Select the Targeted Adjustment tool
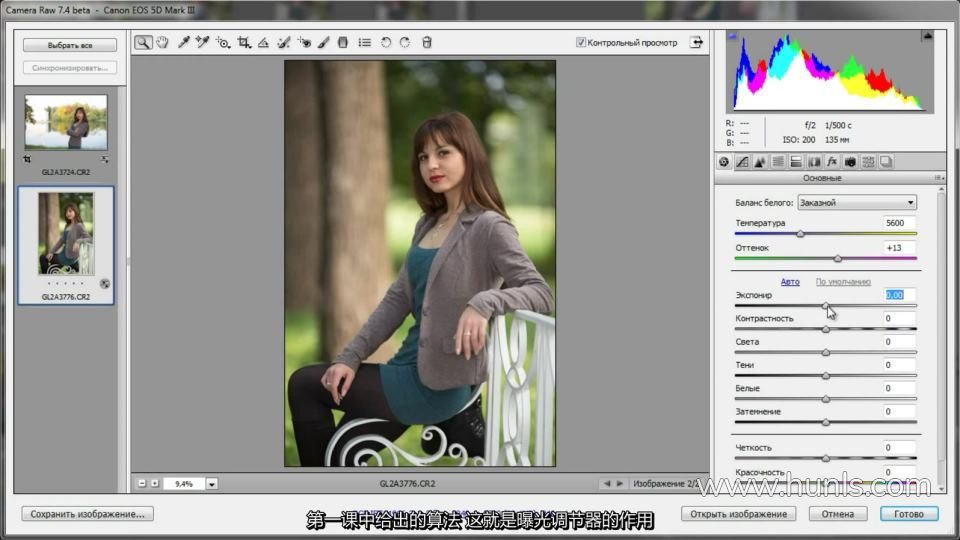Image resolution: width=960 pixels, height=540 pixels. (x=223, y=42)
